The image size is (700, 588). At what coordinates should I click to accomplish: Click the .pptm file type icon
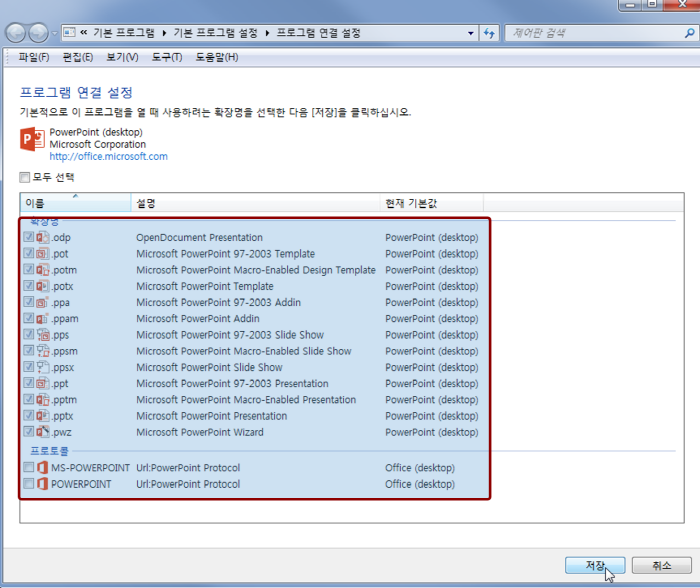tap(42, 400)
